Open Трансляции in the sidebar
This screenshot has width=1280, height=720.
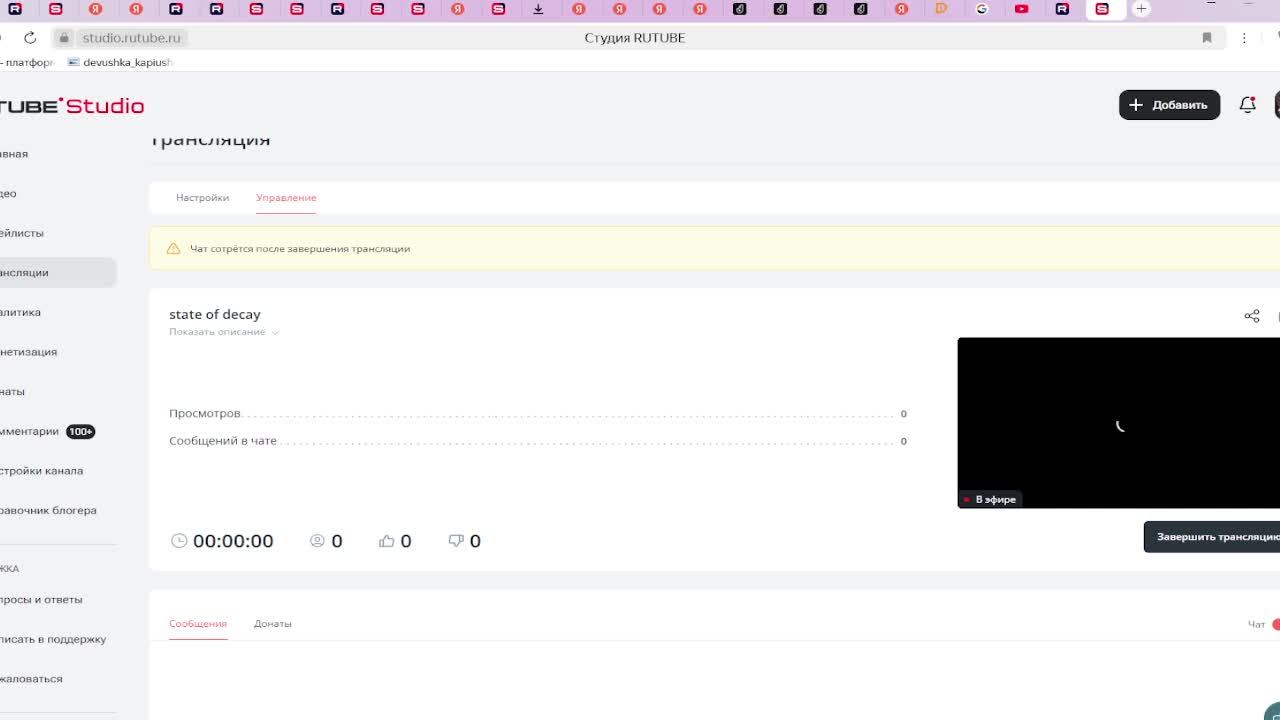57,273
